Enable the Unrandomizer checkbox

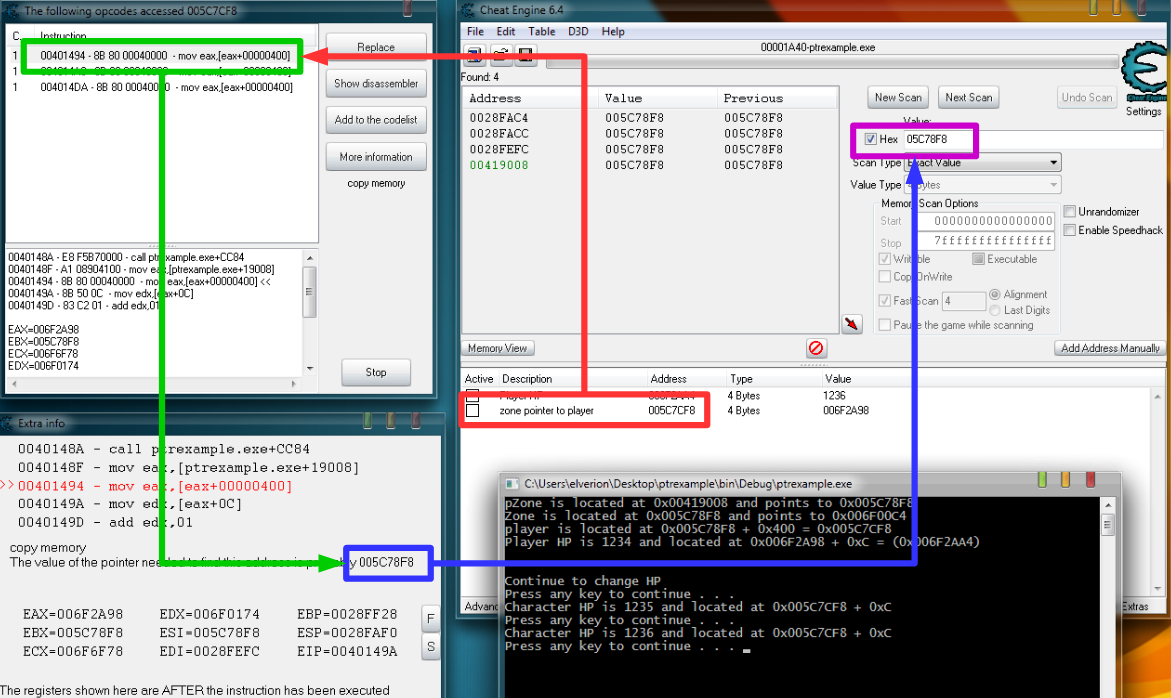pyautogui.click(x=1070, y=212)
